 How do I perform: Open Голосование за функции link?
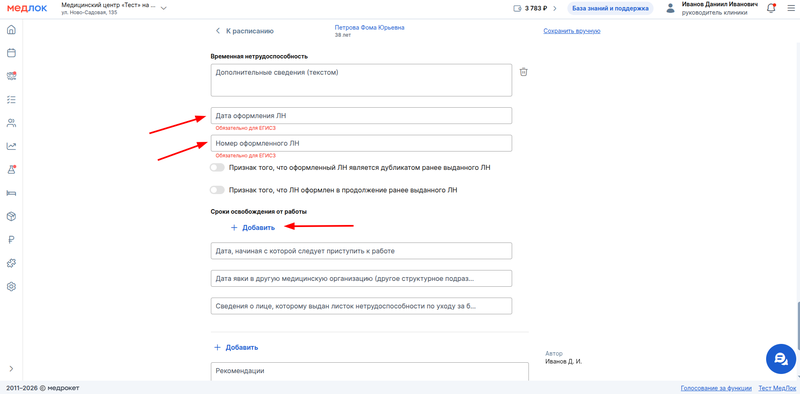716,387
